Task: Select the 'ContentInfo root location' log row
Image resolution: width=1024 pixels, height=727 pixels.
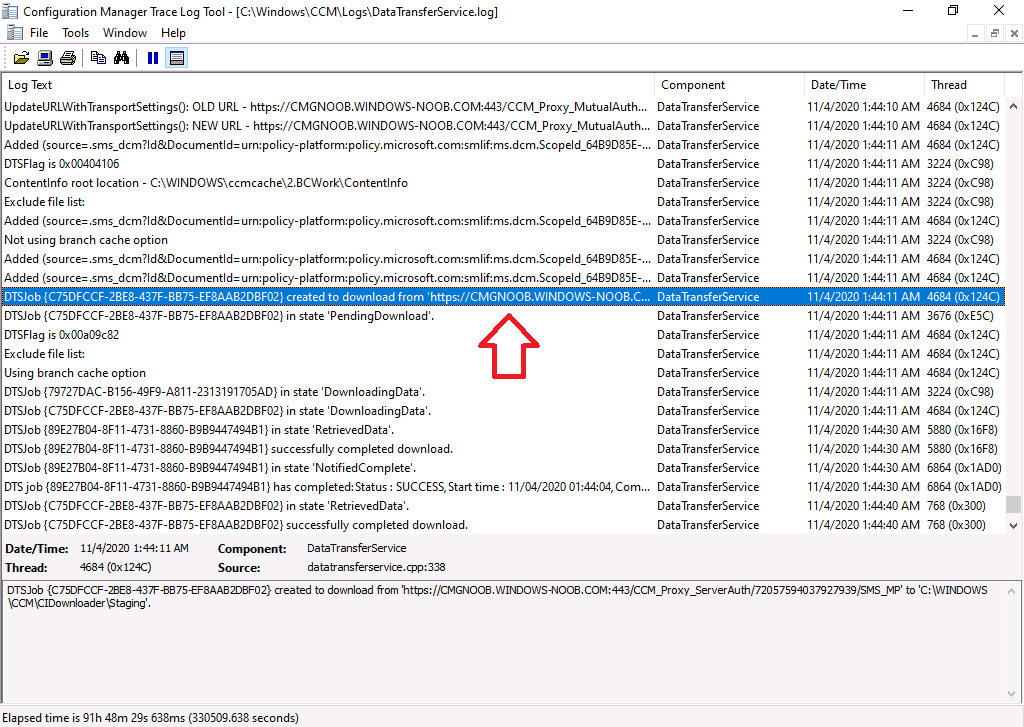Action: point(503,183)
